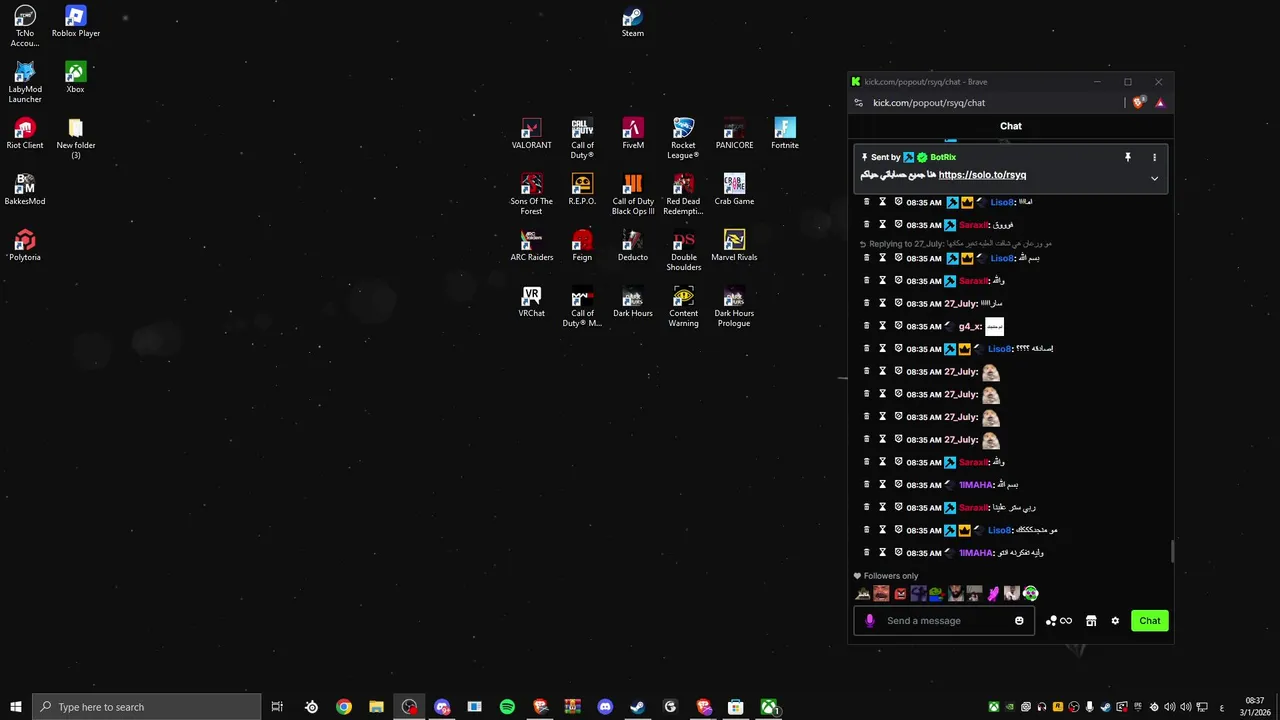Select the Riot Client desktop icon
Viewport: 1280px width, 720px height.
pos(25,134)
